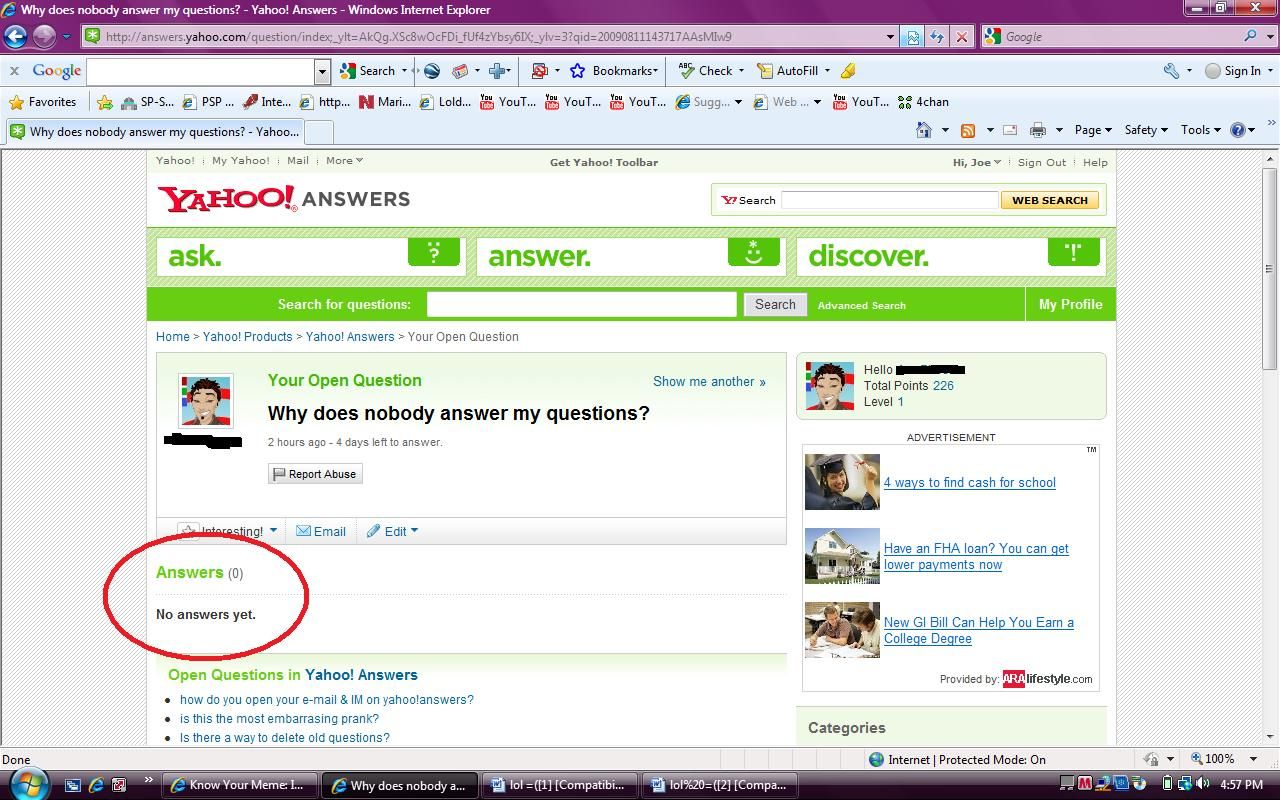Open the Mari... favorites bar bookmark
The image size is (1280, 800).
point(385,102)
